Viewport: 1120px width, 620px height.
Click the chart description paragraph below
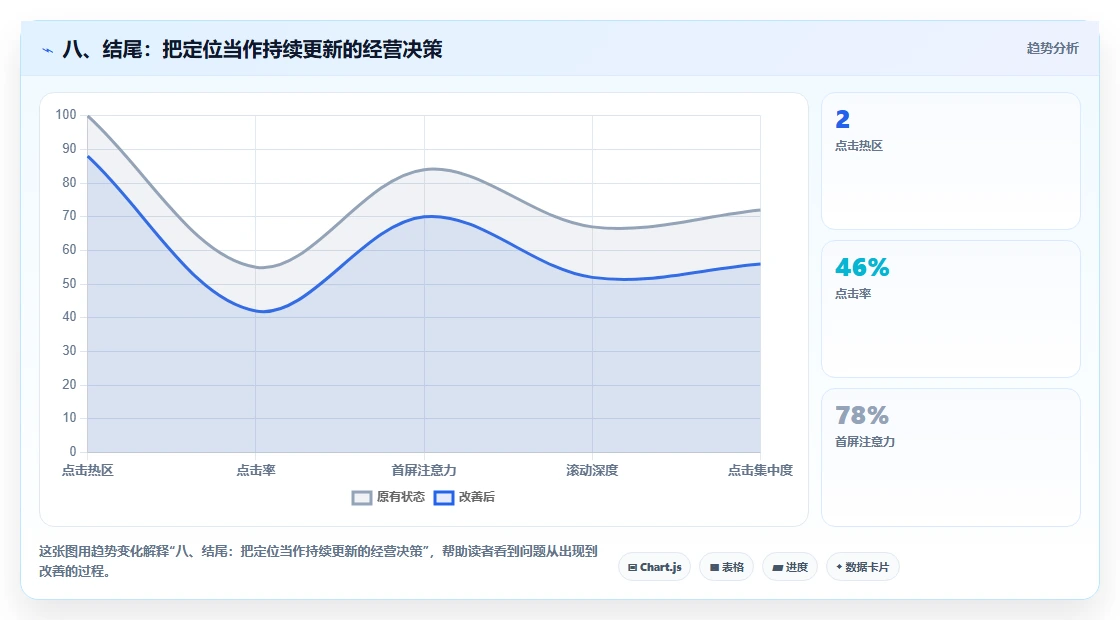click(318, 561)
